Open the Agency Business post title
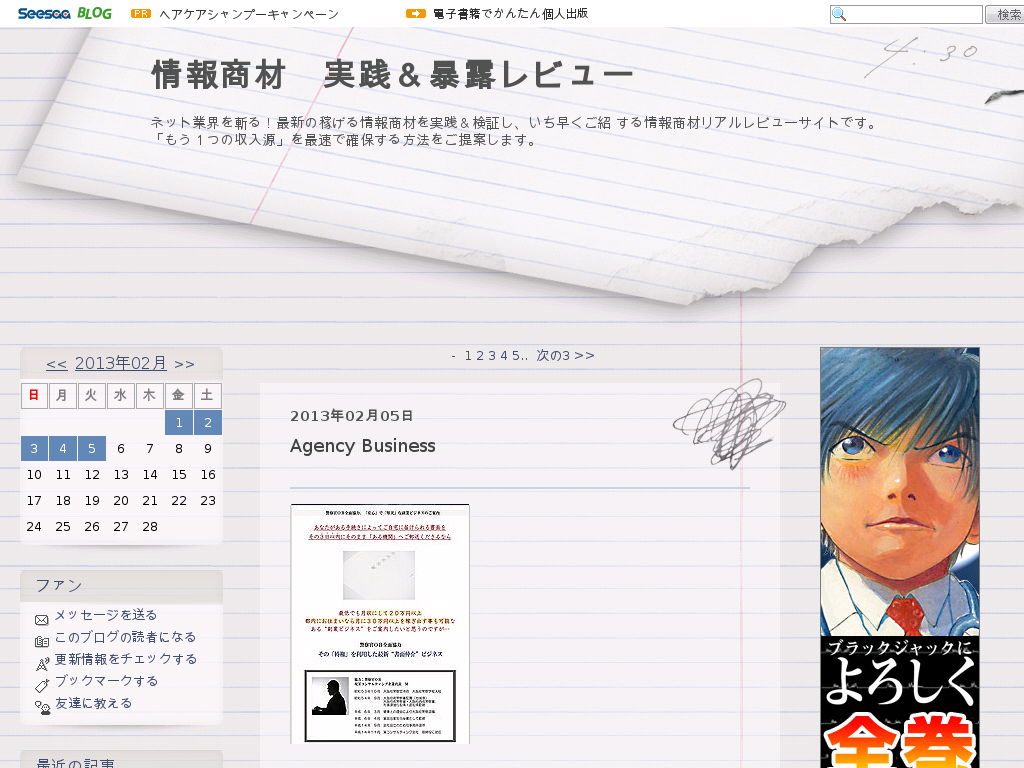The width and height of the screenshot is (1024, 768). [x=362, y=446]
